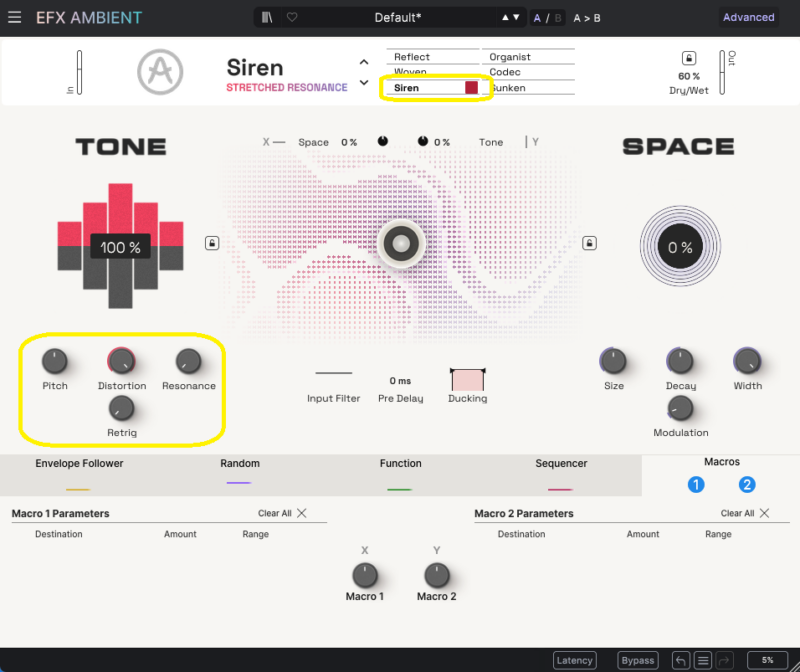
Task: Click the Bypass button
Action: coord(638,660)
